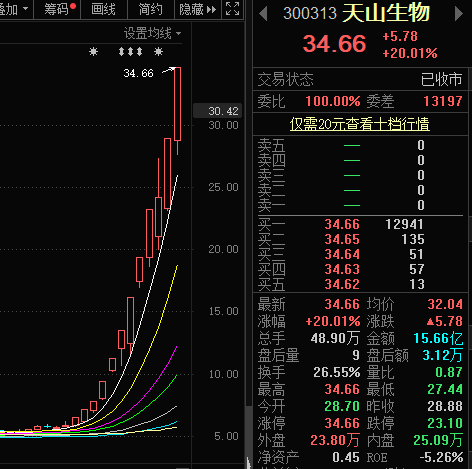Screen dimensions: 472x469
Task: Click the 仅需20元查看十档行情 link
Action: click(x=359, y=124)
